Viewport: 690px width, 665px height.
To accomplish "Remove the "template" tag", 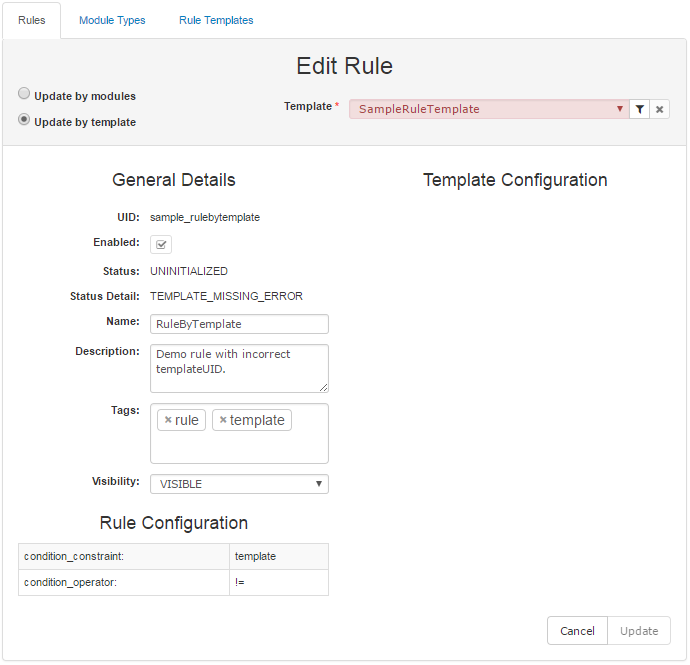I will click(x=223, y=420).
